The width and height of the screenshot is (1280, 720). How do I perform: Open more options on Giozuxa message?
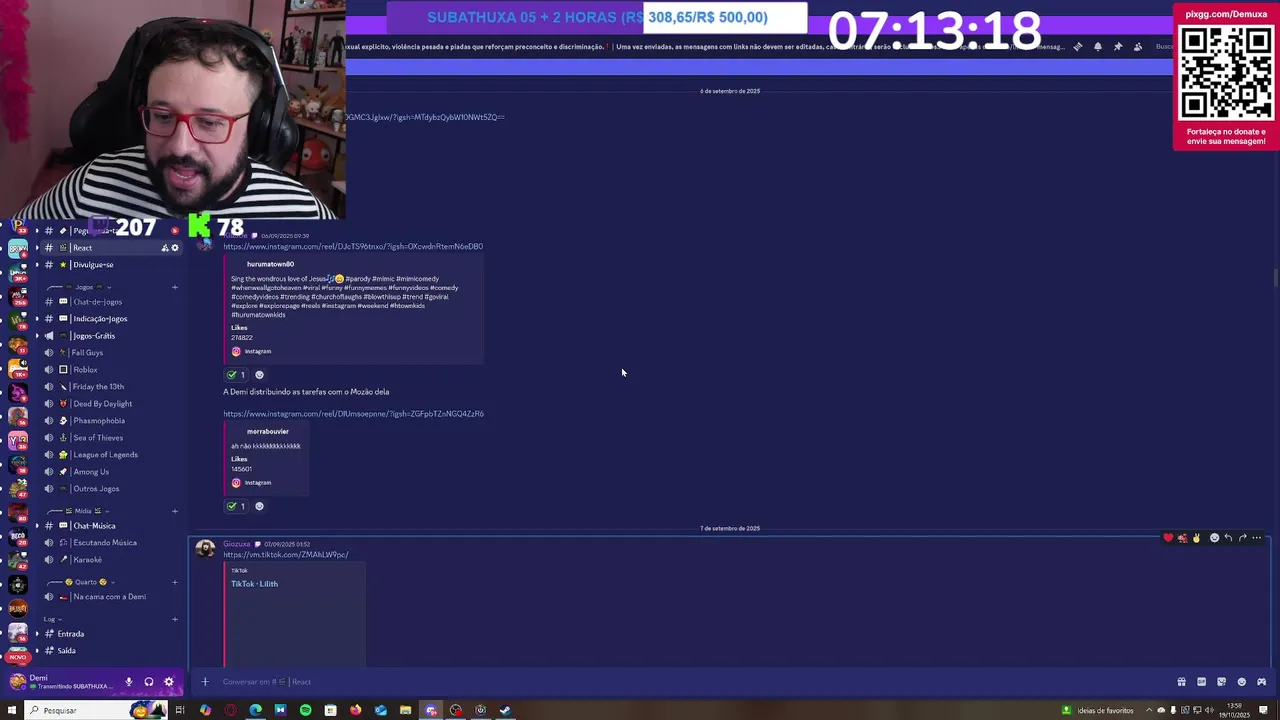1257,538
